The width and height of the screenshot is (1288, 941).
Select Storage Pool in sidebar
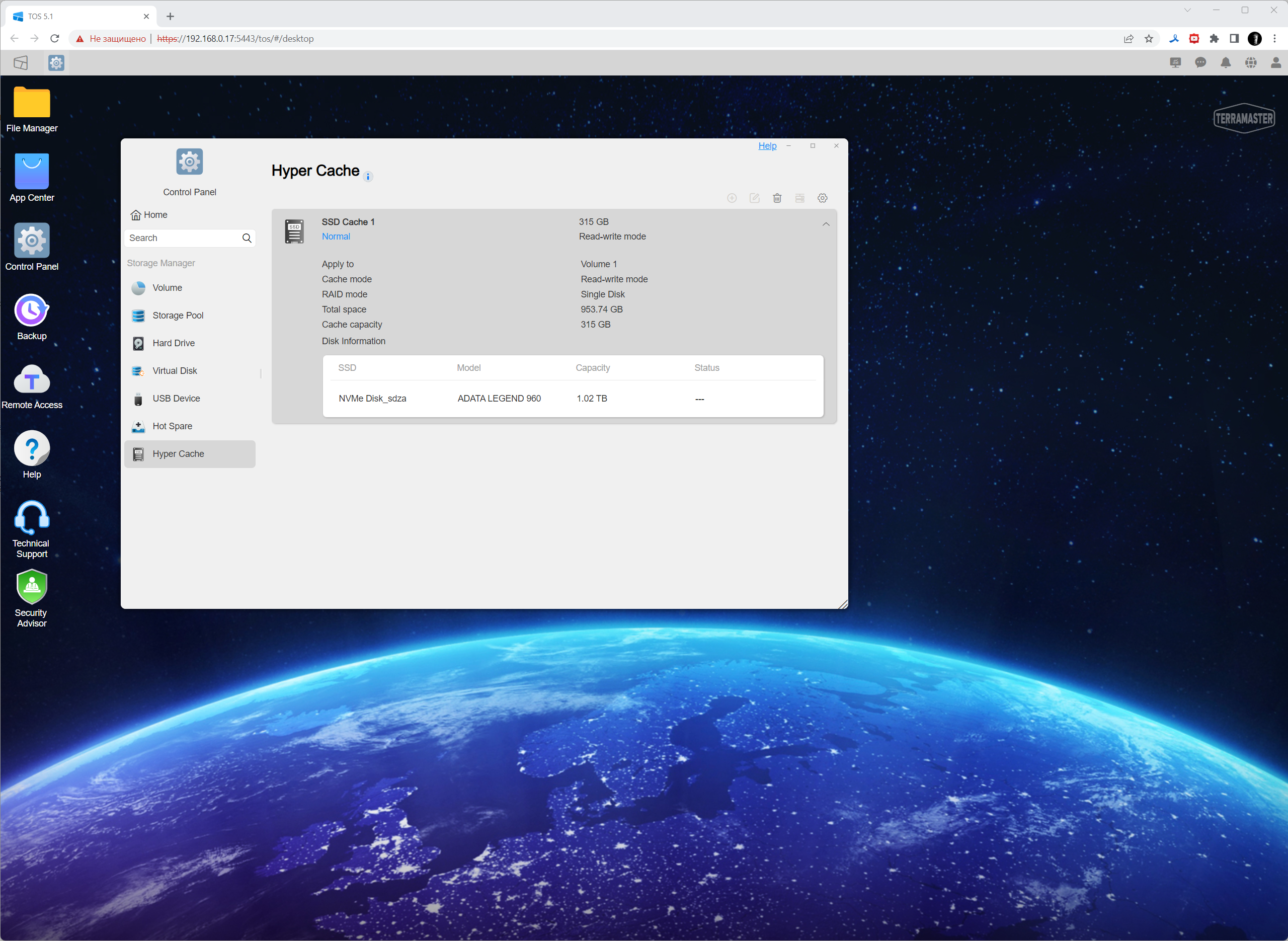(178, 316)
